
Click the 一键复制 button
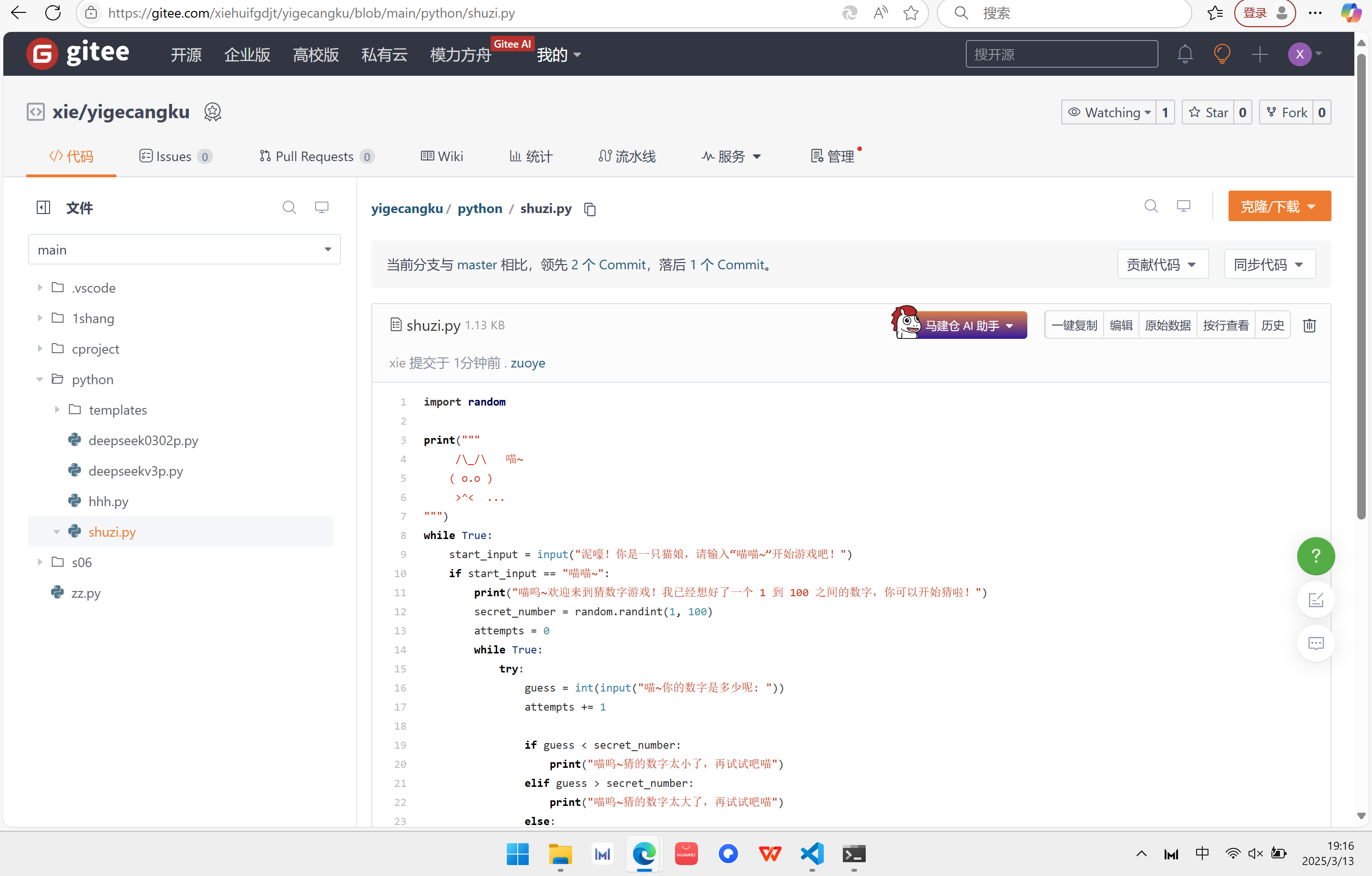point(1074,325)
